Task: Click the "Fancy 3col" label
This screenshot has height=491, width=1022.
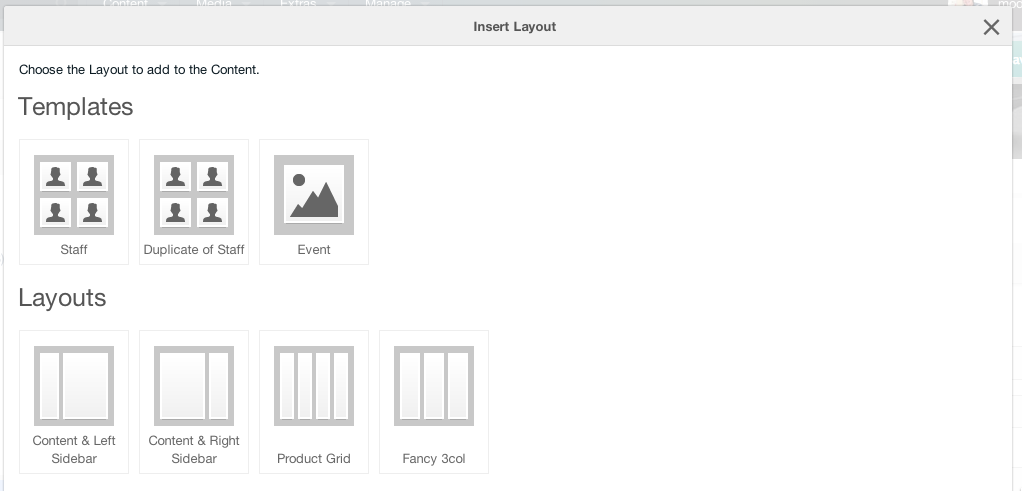Action: 433,458
